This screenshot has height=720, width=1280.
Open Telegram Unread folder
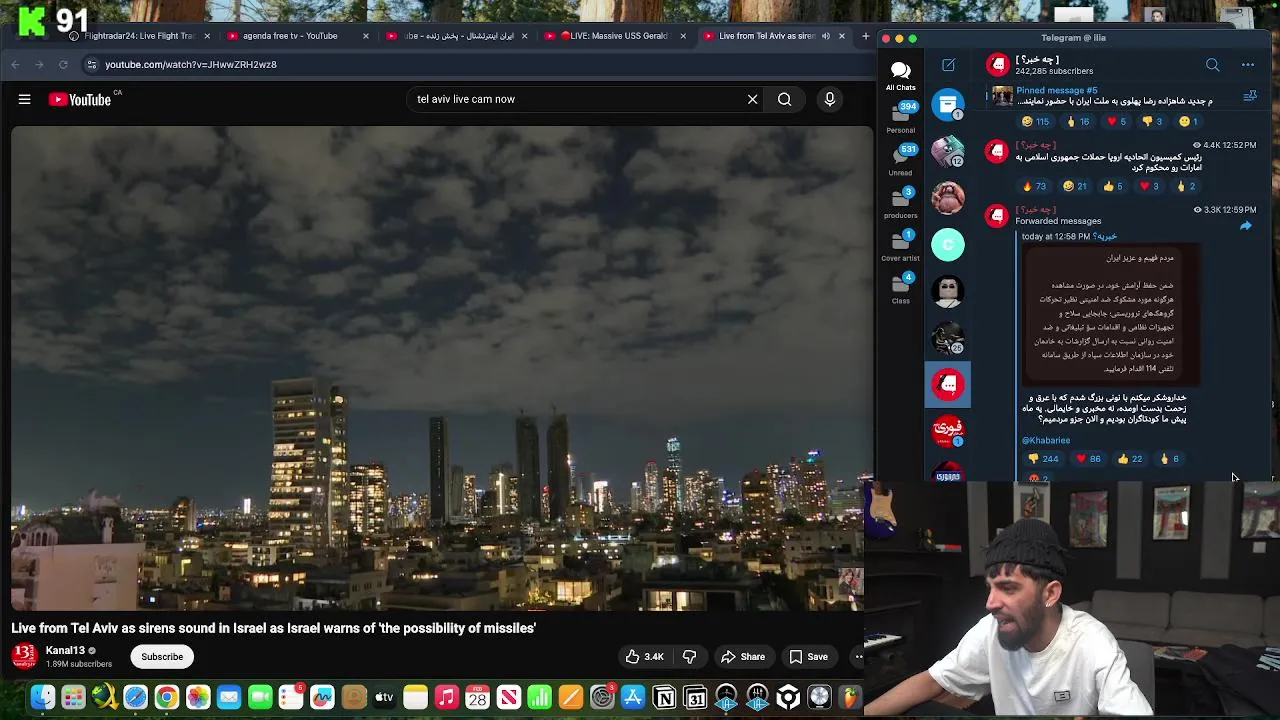(900, 160)
